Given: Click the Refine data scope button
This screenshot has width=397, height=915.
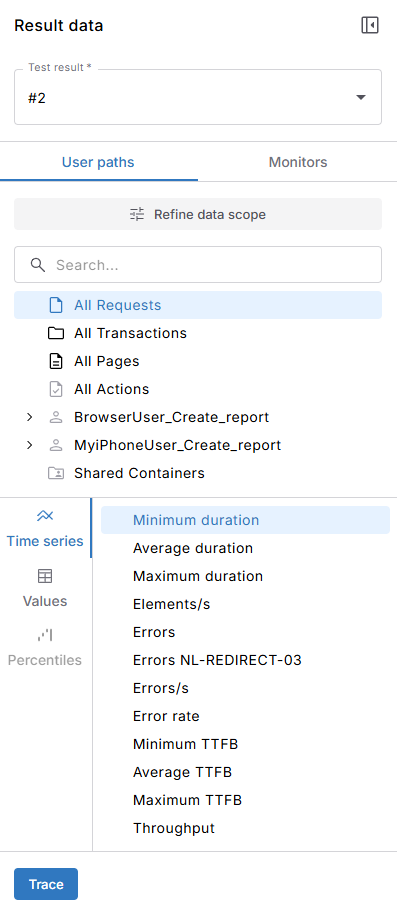Looking at the screenshot, I should [x=198, y=214].
